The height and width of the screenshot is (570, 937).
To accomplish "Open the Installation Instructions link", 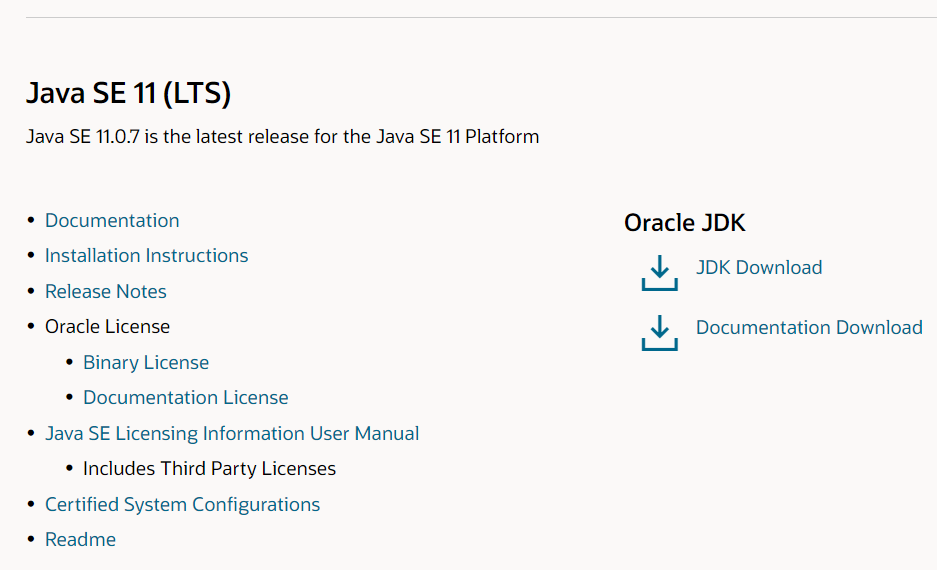I will click(146, 256).
